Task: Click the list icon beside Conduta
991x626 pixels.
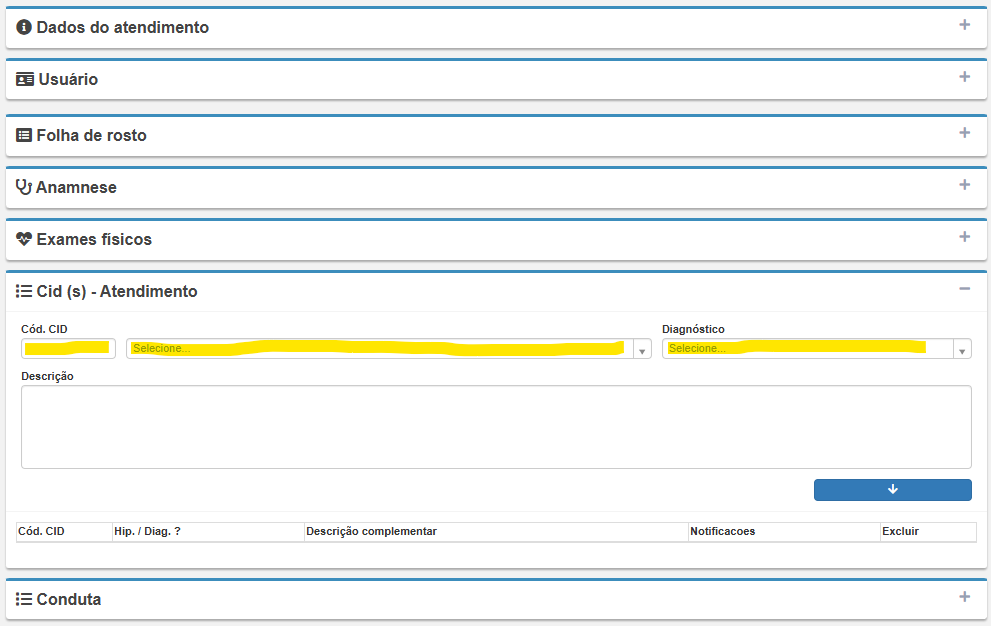Action: (x=24, y=600)
